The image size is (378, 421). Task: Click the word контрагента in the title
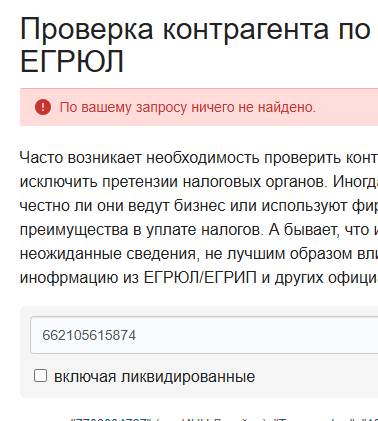[x=246, y=30]
